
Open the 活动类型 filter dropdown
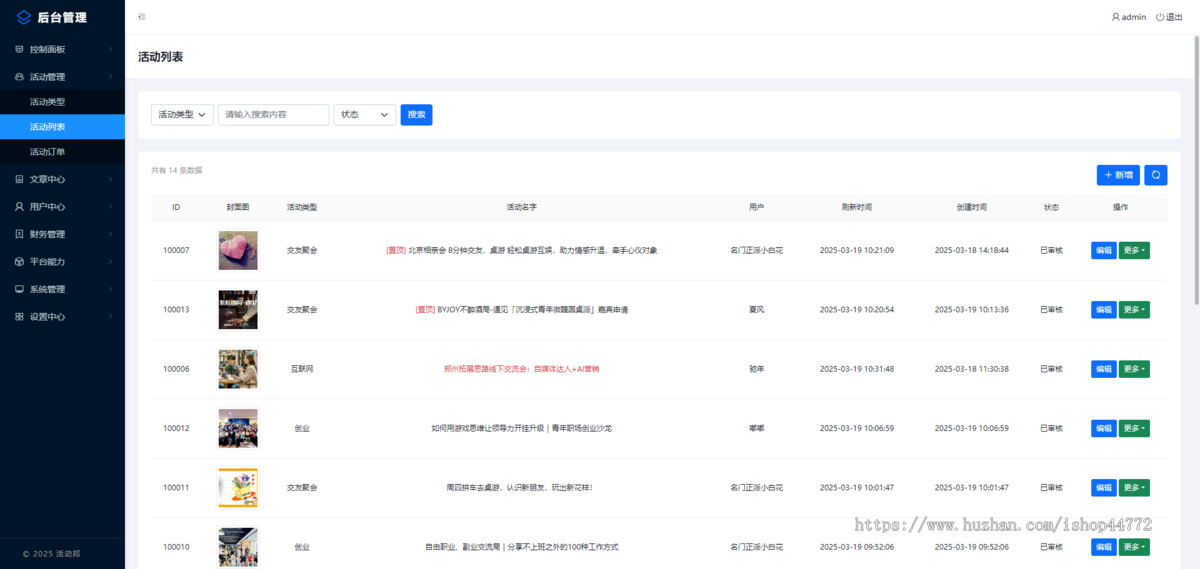coord(182,115)
